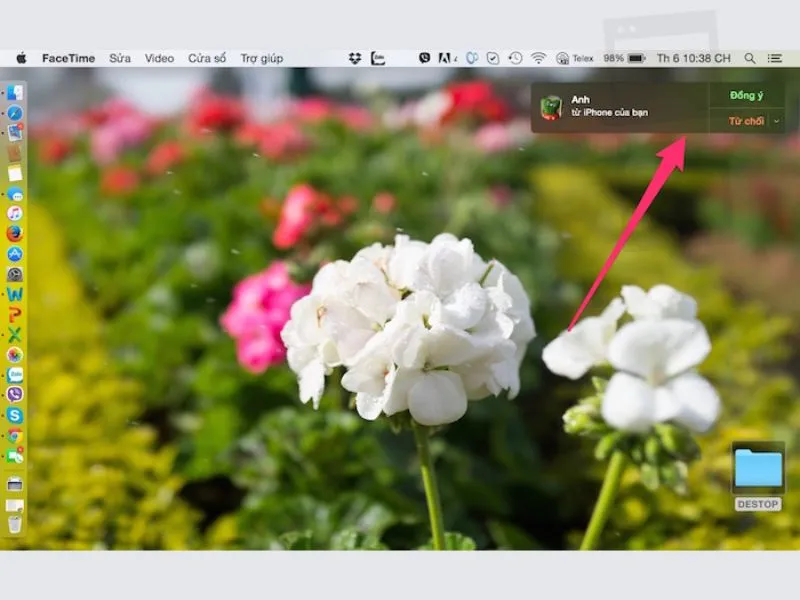Image resolution: width=800 pixels, height=600 pixels.
Task: Expand the Từ chối options arrow
Action: click(777, 121)
